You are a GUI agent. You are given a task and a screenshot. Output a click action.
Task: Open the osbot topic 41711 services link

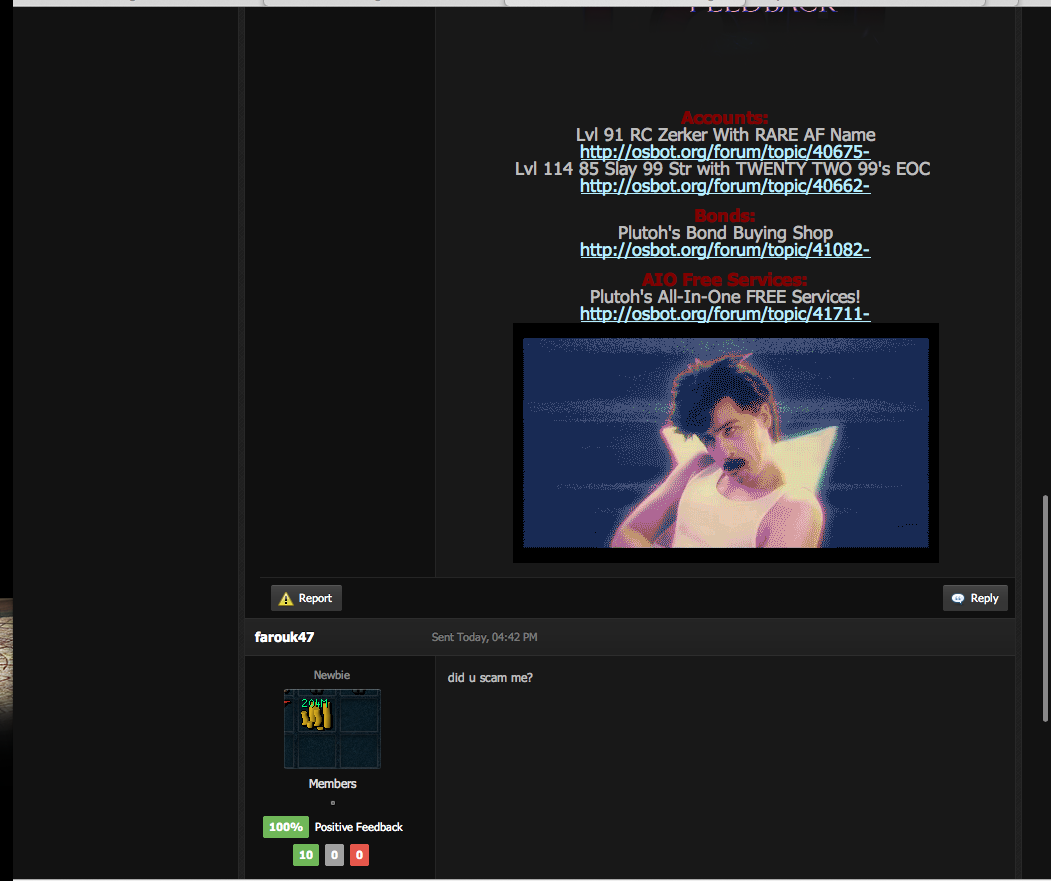click(725, 314)
